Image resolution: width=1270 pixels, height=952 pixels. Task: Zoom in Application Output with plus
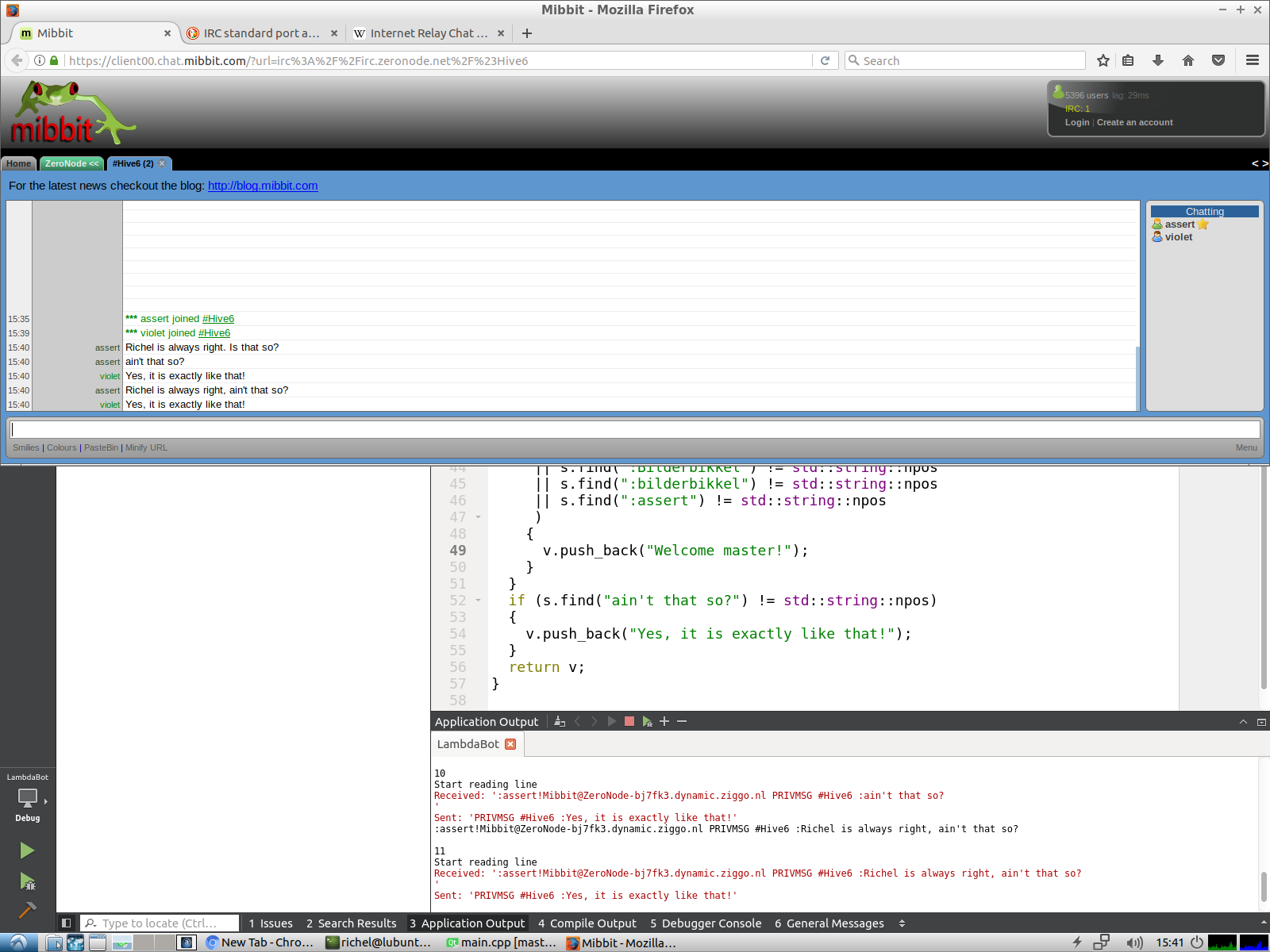point(664,721)
